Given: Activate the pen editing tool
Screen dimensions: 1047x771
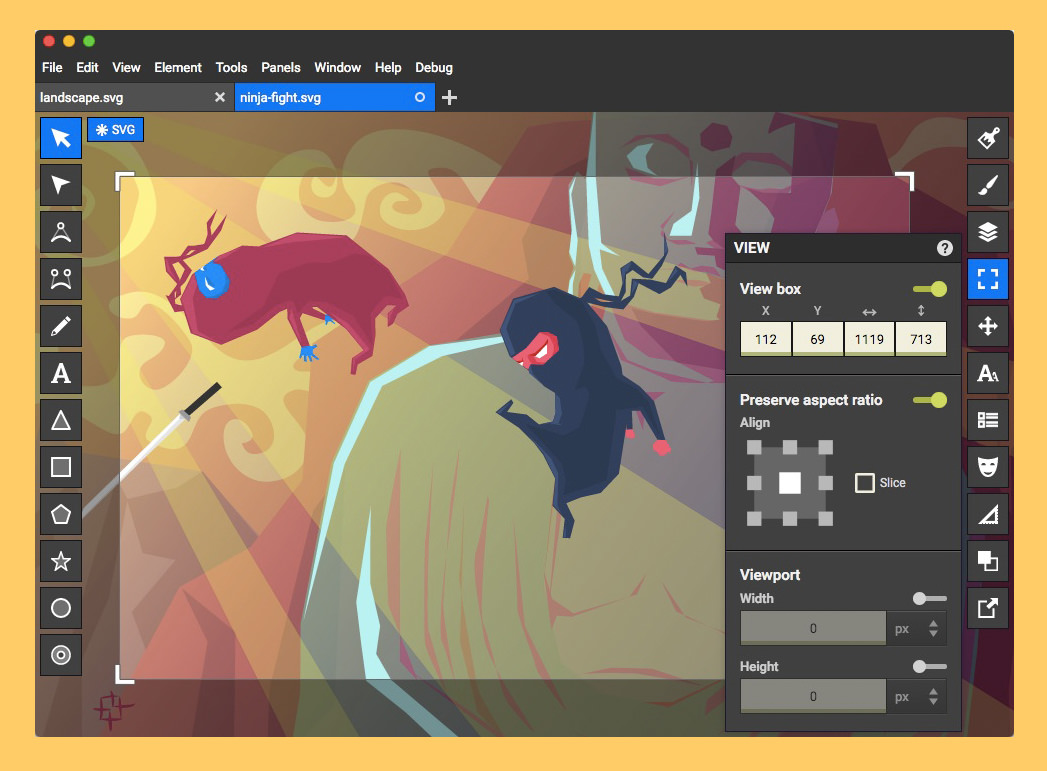Looking at the screenshot, I should (x=61, y=326).
